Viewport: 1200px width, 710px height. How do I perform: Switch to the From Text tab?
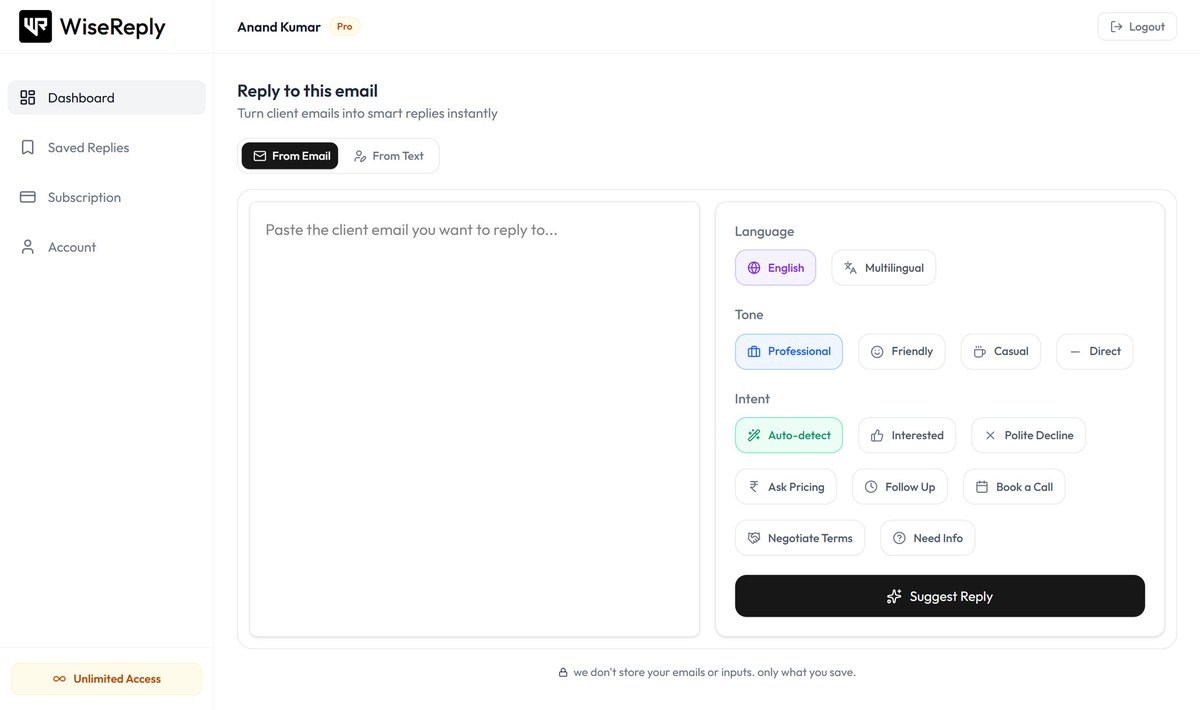389,156
